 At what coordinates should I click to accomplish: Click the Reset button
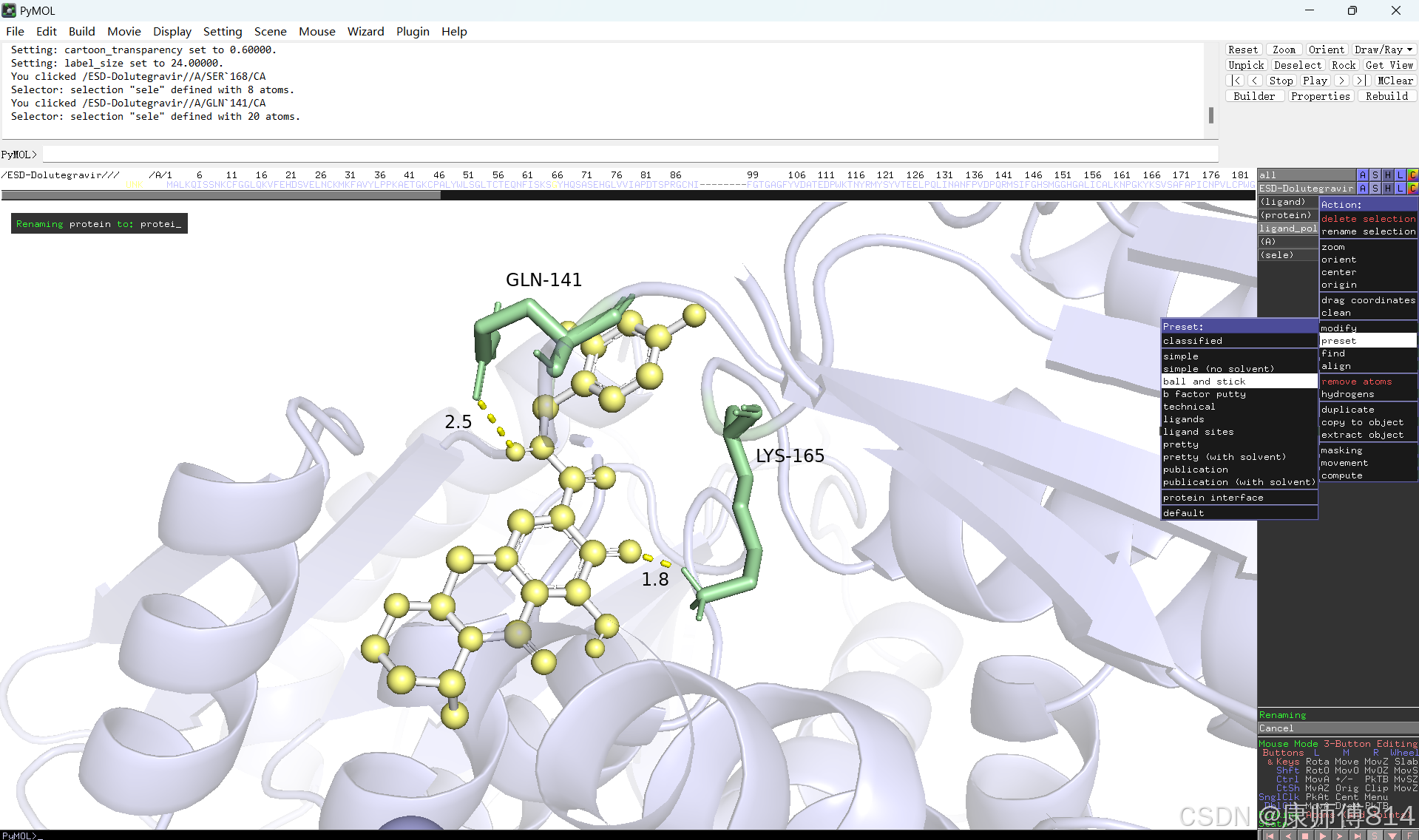(x=1242, y=50)
